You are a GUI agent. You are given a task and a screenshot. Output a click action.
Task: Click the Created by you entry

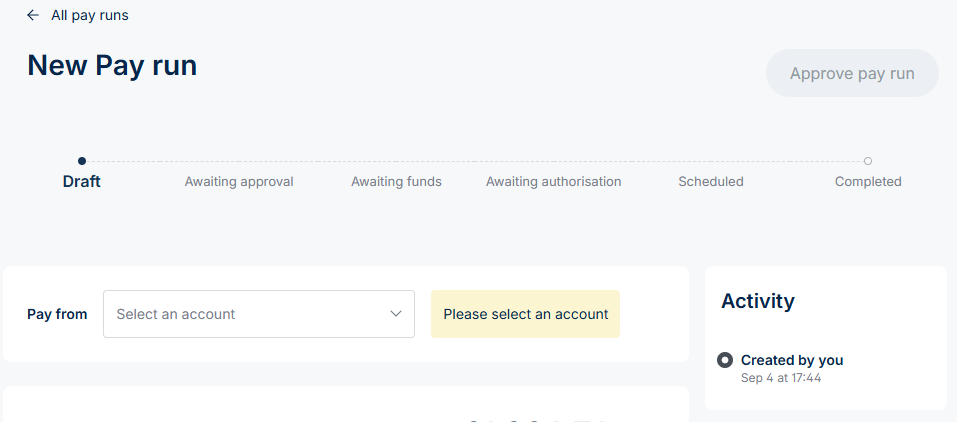pyautogui.click(x=791, y=360)
